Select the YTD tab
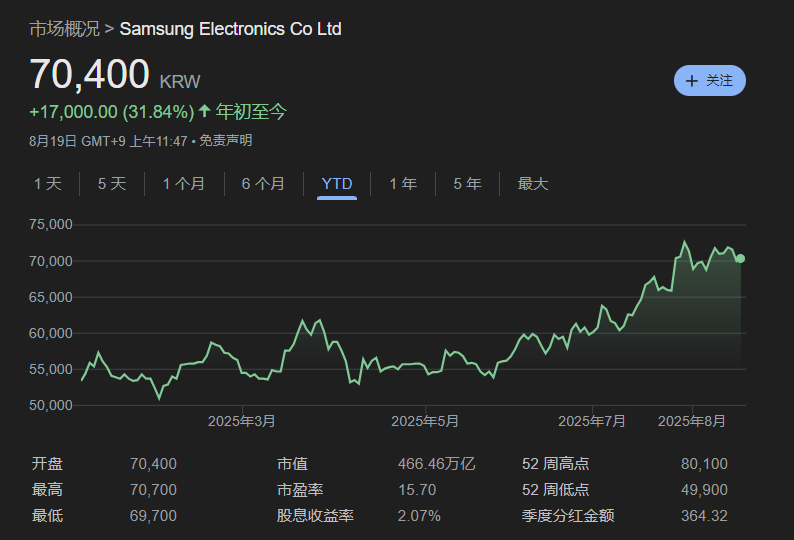Image resolution: width=794 pixels, height=540 pixels. 337,183
